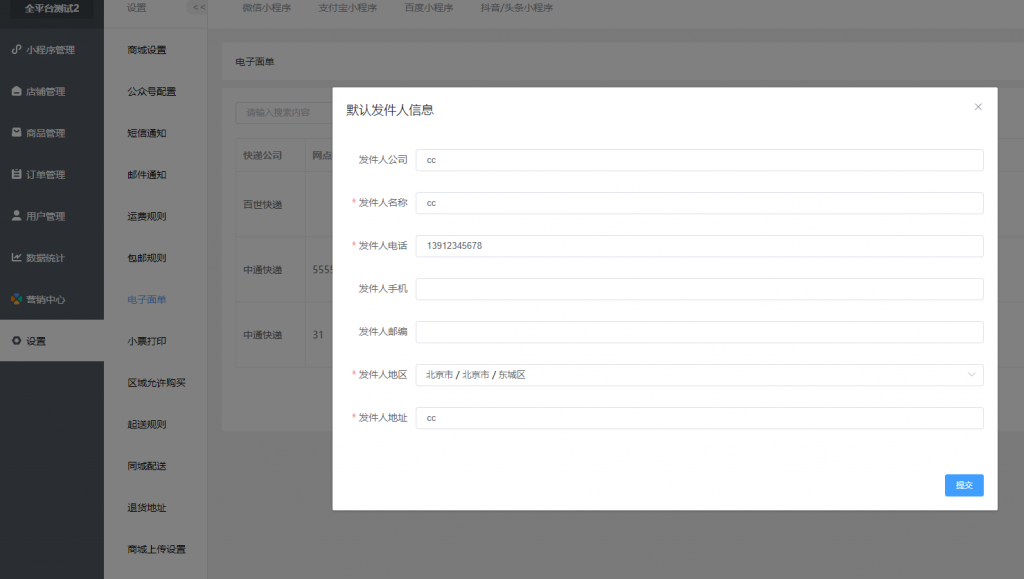Open 电子面单 in the settings submenu
This screenshot has height=579, width=1024.
[x=147, y=300]
